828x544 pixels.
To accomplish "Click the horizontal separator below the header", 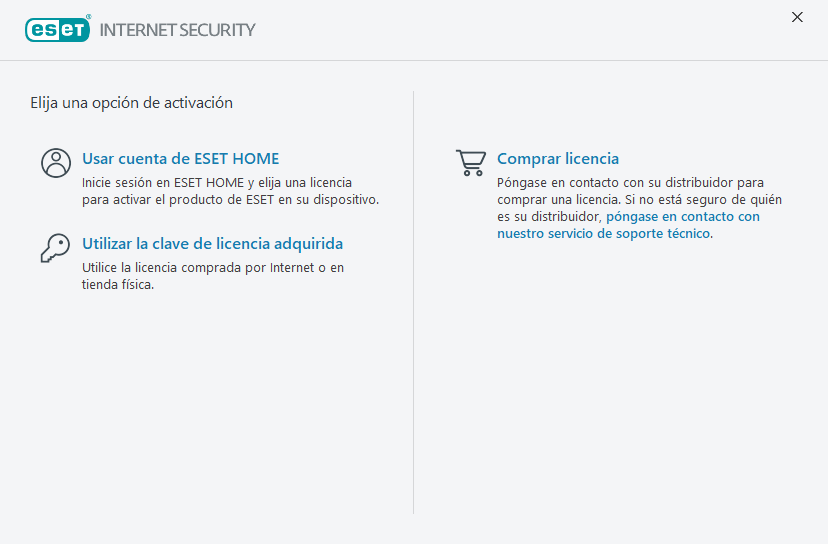I will [x=414, y=61].
